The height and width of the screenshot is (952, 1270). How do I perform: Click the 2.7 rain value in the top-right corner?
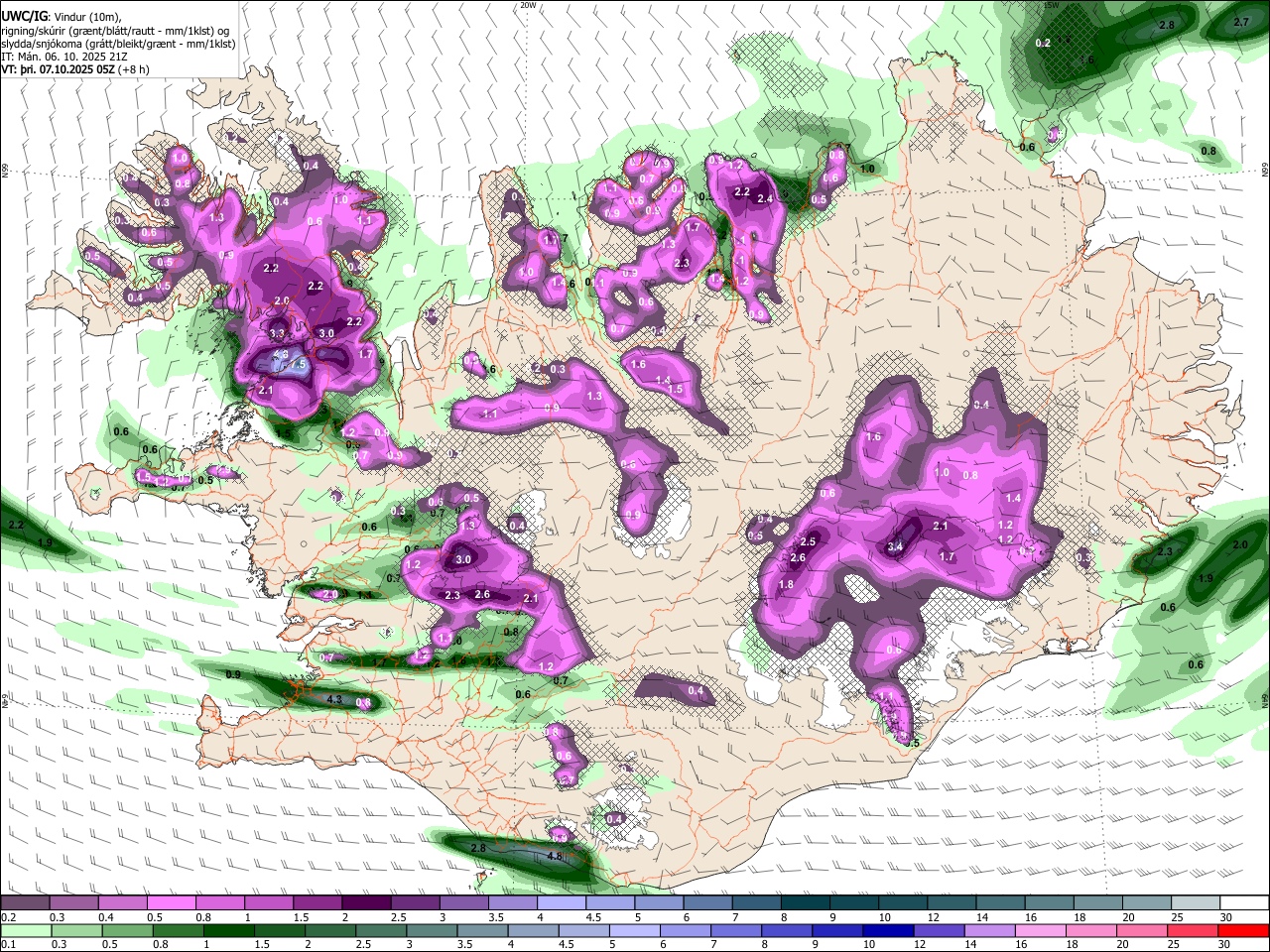click(1241, 22)
